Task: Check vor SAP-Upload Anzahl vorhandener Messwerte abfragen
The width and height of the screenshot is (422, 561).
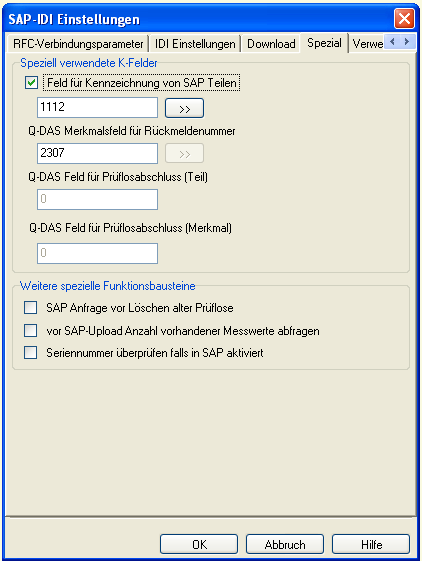Action: point(30,330)
